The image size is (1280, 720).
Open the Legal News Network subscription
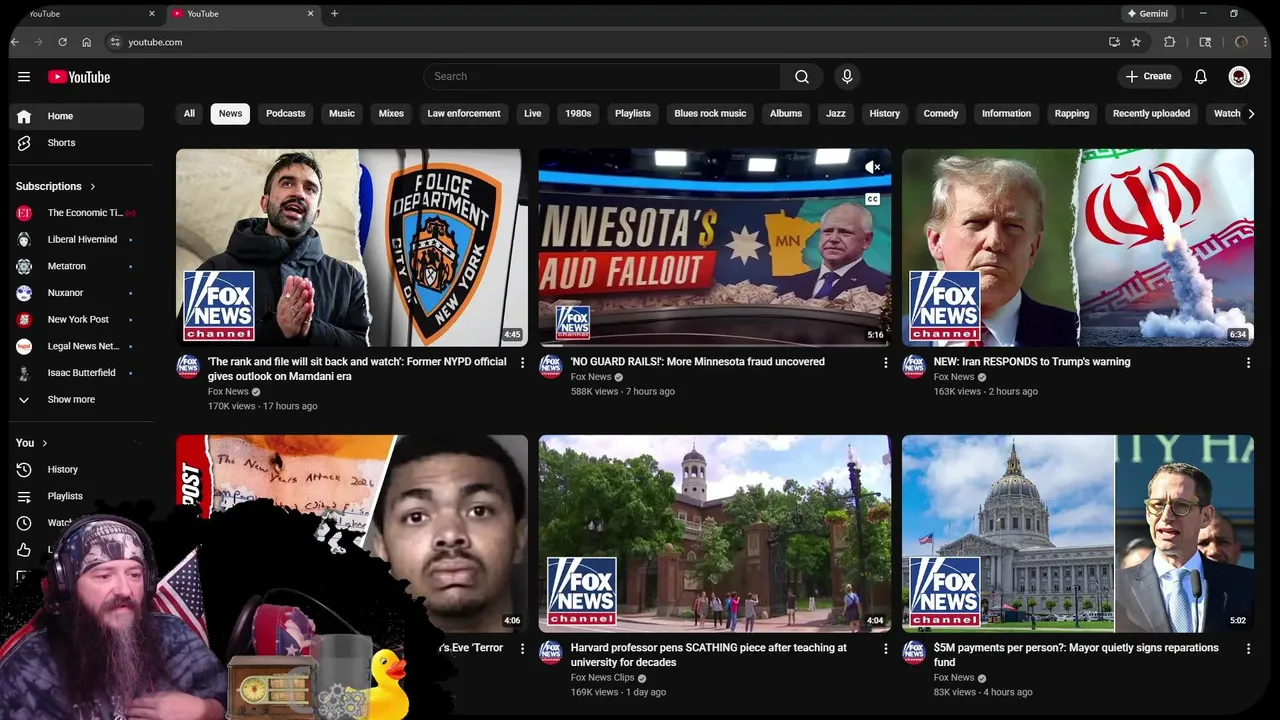(78, 347)
